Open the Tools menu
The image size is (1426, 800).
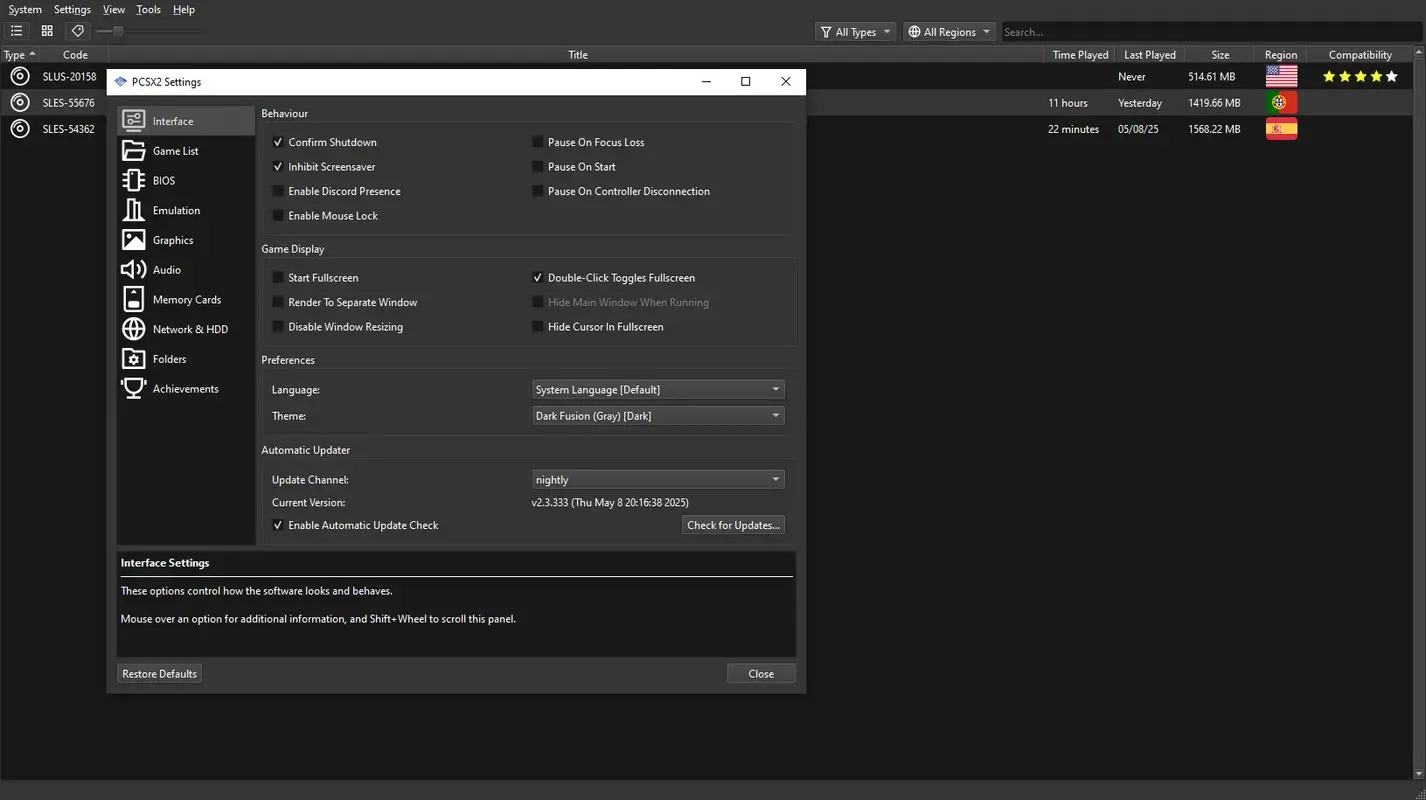tap(148, 9)
